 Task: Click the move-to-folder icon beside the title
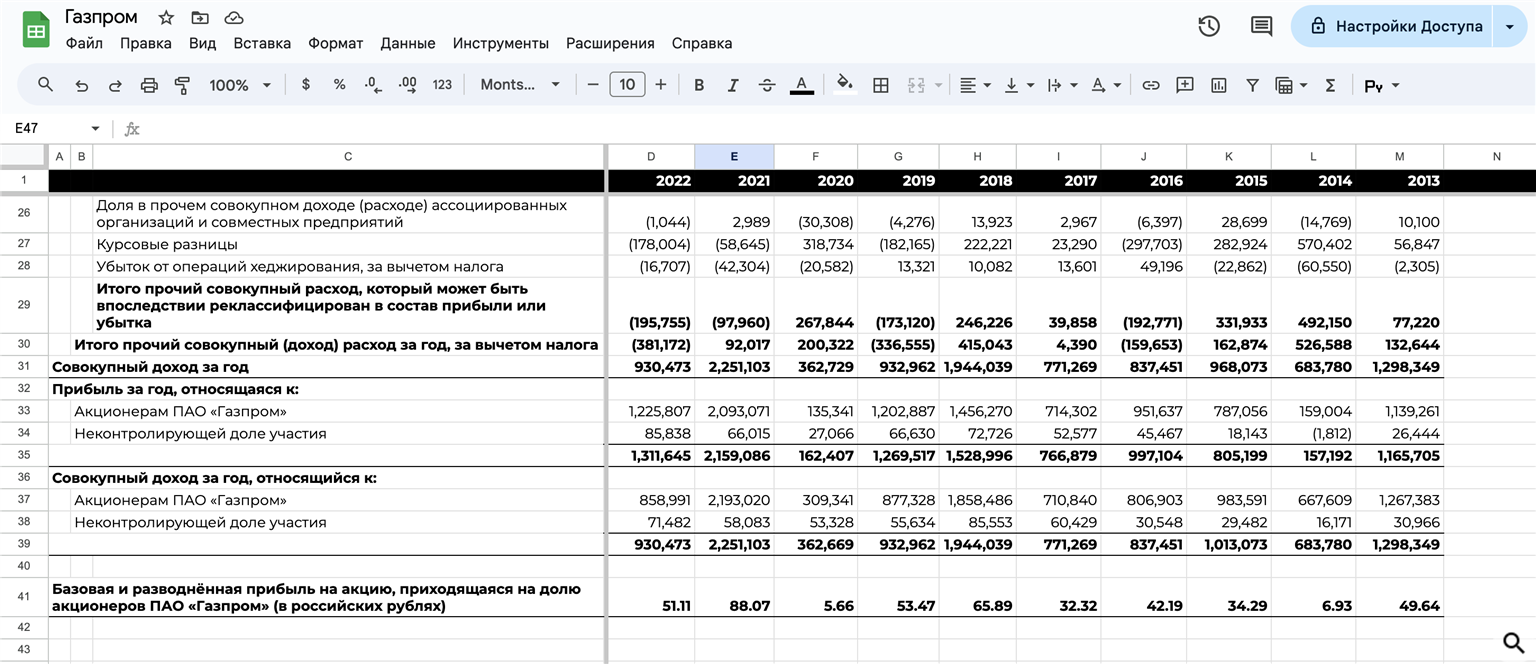(200, 18)
